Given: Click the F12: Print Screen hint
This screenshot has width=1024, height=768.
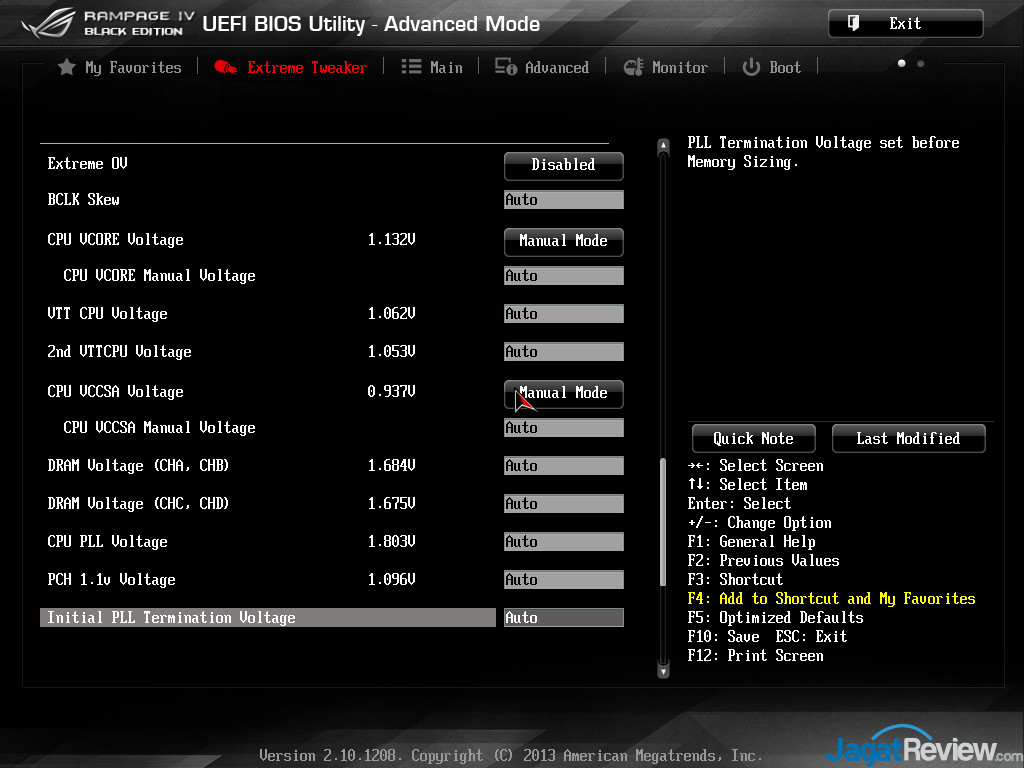Looking at the screenshot, I should (755, 656).
